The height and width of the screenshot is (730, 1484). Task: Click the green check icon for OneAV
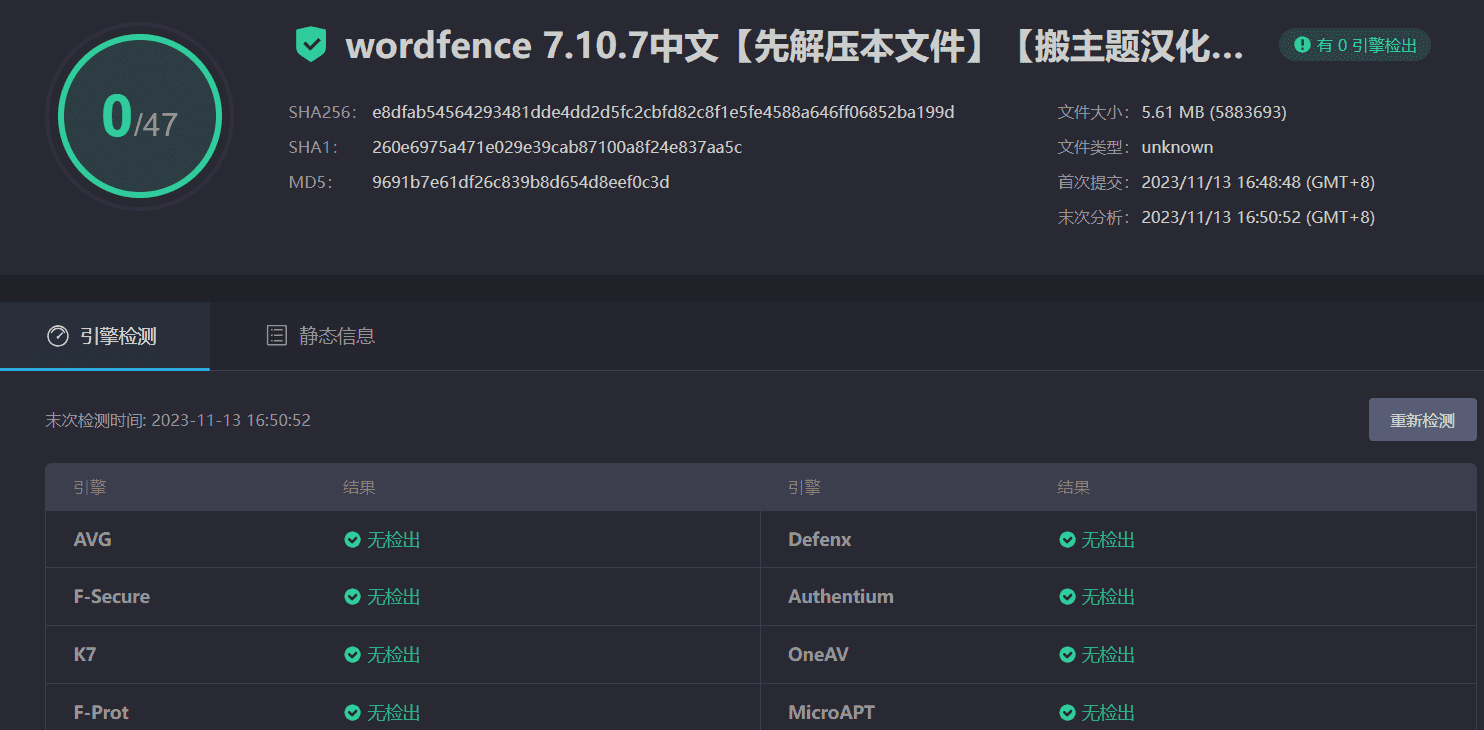pos(1067,655)
